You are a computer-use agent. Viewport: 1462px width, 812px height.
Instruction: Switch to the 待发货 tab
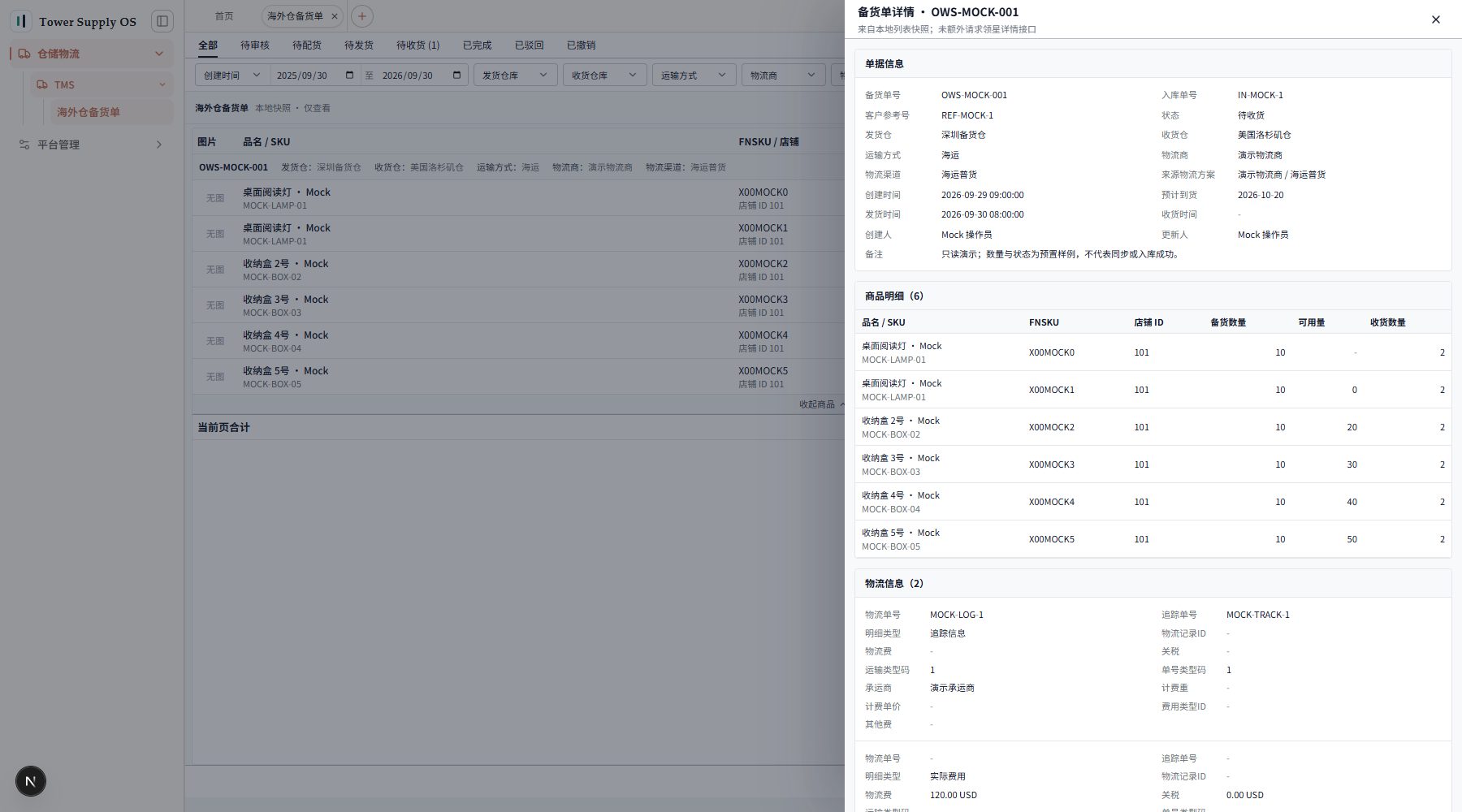(359, 45)
